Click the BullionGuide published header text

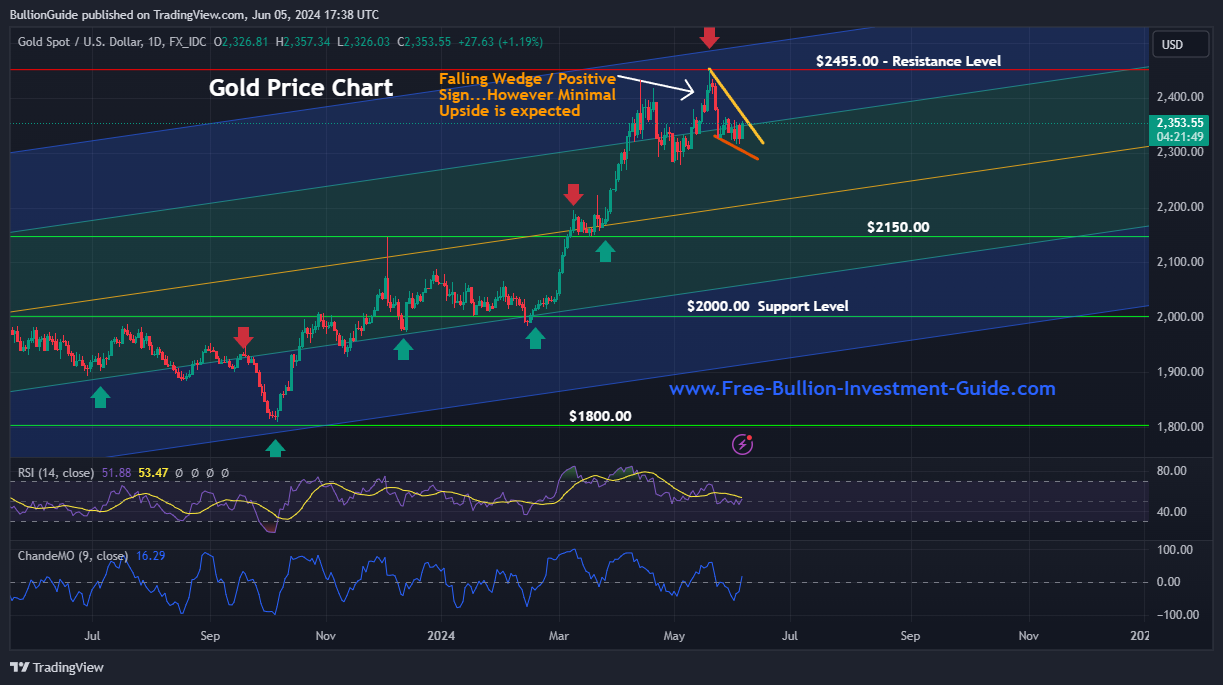pos(194,14)
